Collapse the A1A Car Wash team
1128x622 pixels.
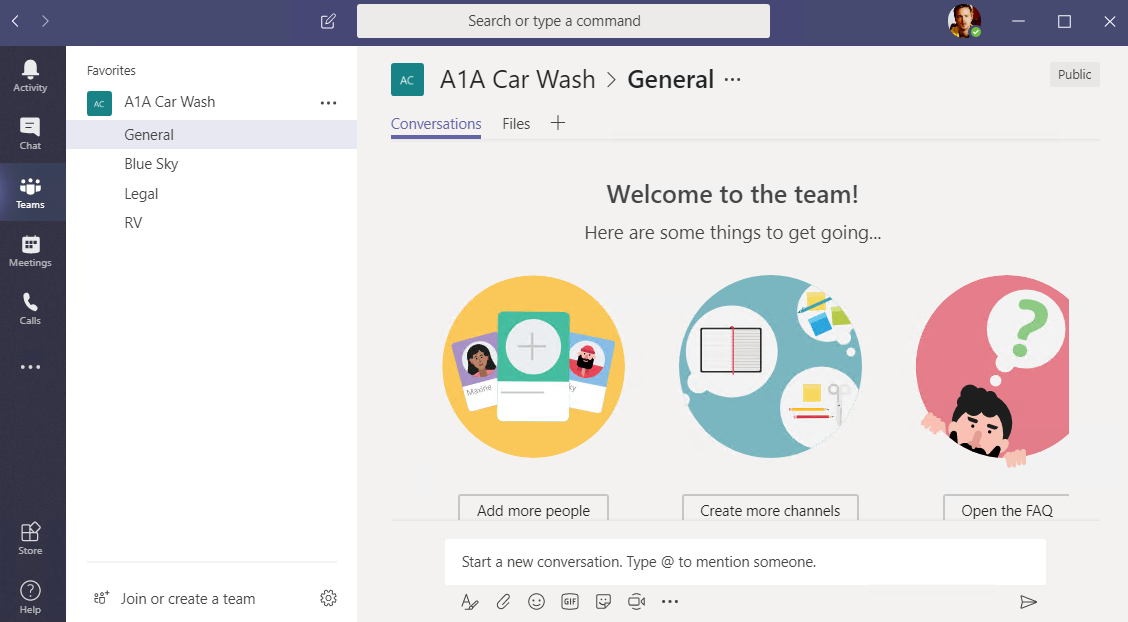[x=169, y=102]
